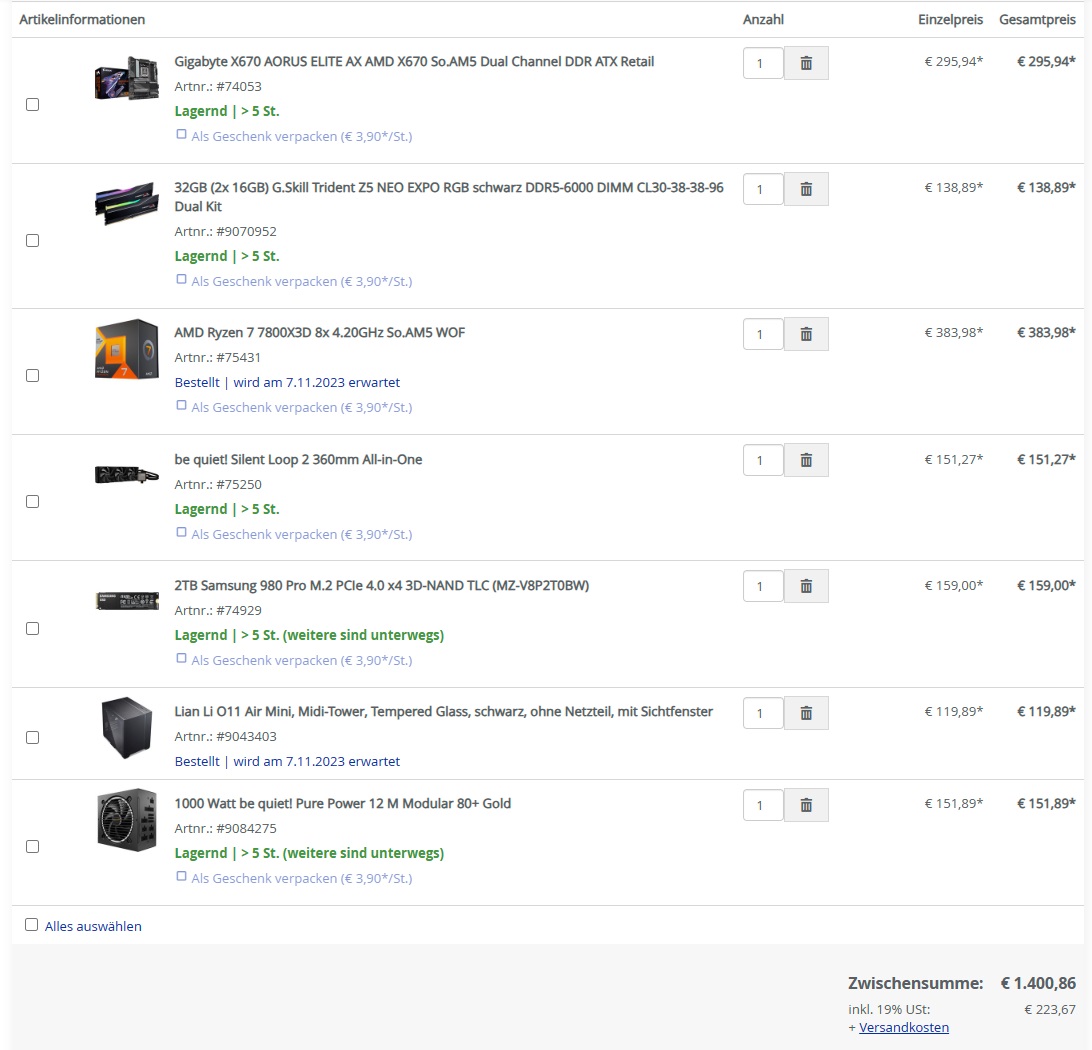Click quantity field for Samsung 980 Pro
The image size is (1092, 1050).
763,586
